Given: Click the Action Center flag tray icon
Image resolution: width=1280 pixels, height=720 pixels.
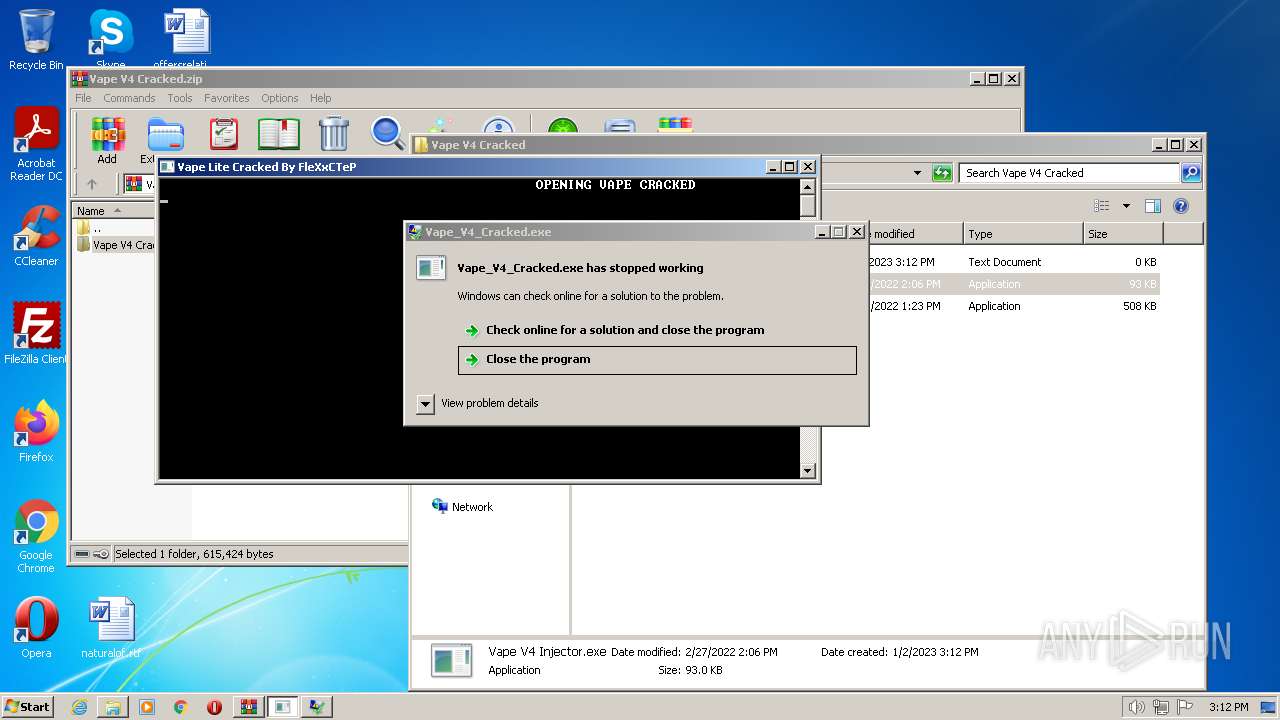Looking at the screenshot, I should click(x=1184, y=707).
